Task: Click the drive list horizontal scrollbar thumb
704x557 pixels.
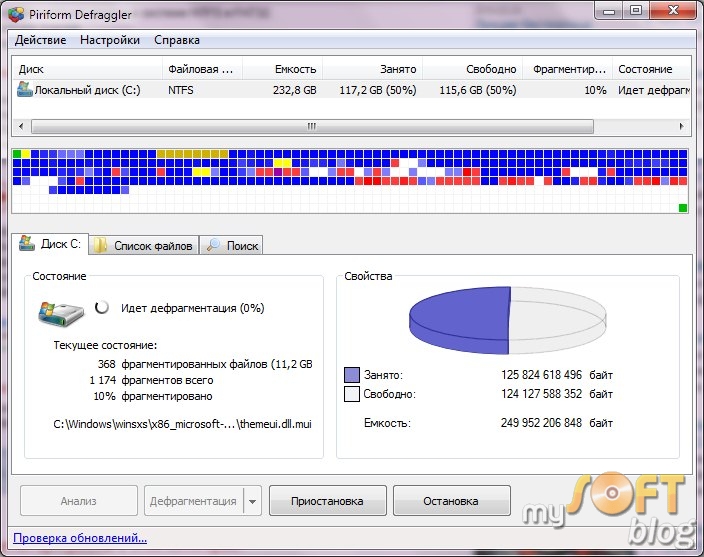Action: pyautogui.click(x=312, y=126)
